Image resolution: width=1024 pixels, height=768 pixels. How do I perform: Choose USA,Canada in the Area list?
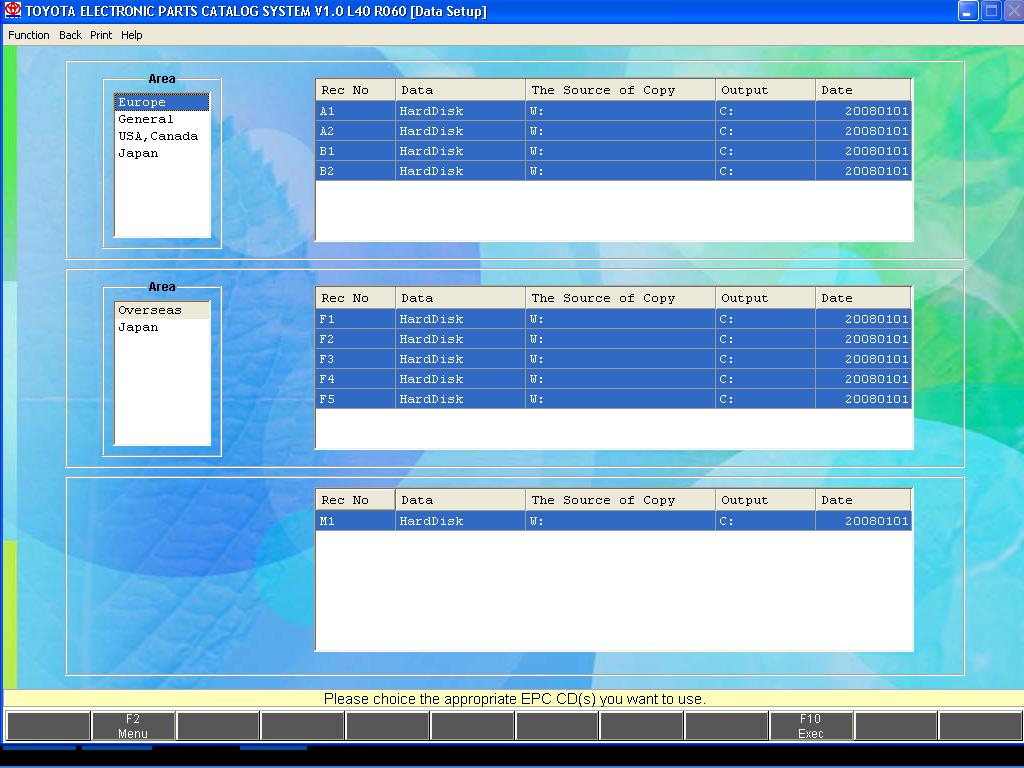point(158,136)
